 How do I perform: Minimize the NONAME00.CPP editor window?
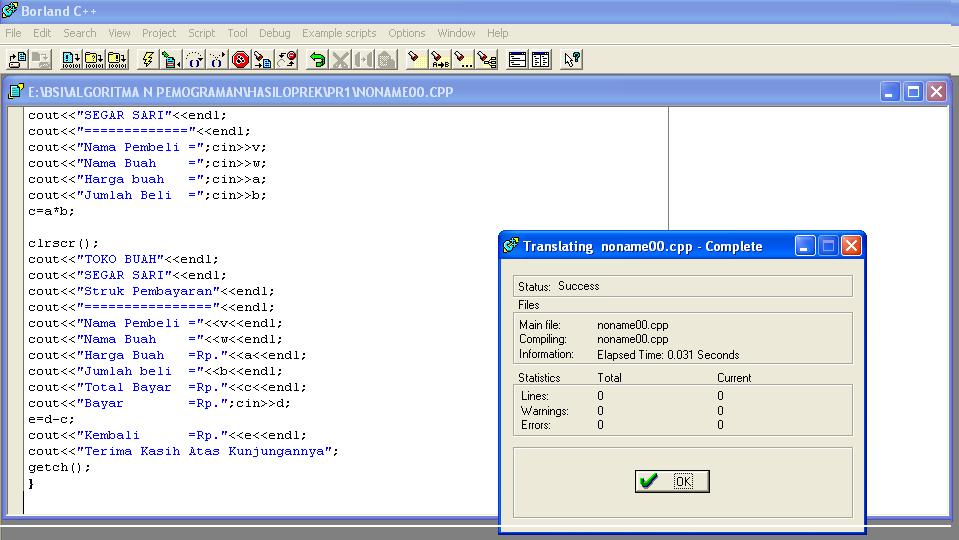point(890,92)
